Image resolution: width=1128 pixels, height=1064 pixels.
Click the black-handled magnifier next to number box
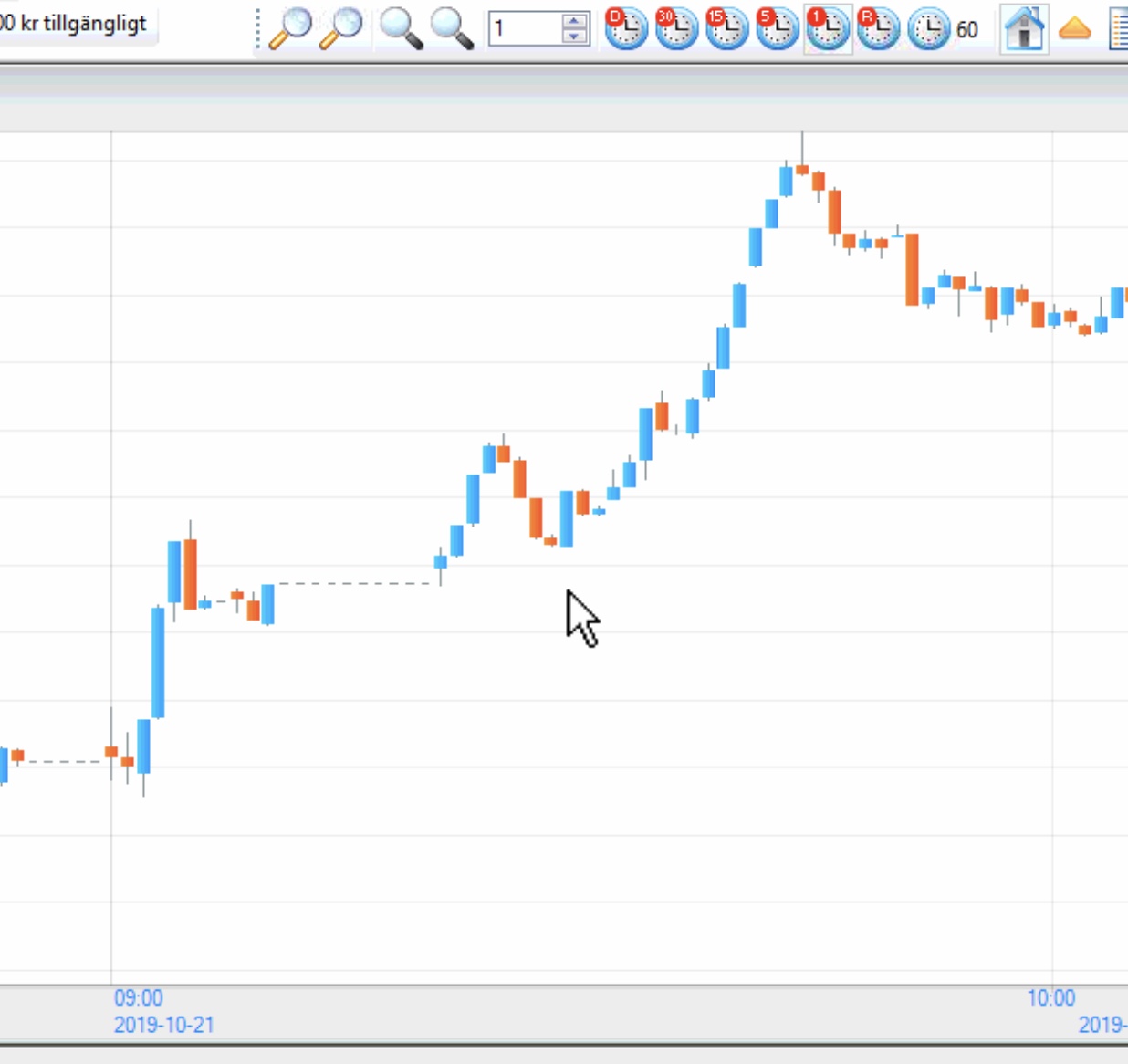pyautogui.click(x=452, y=28)
